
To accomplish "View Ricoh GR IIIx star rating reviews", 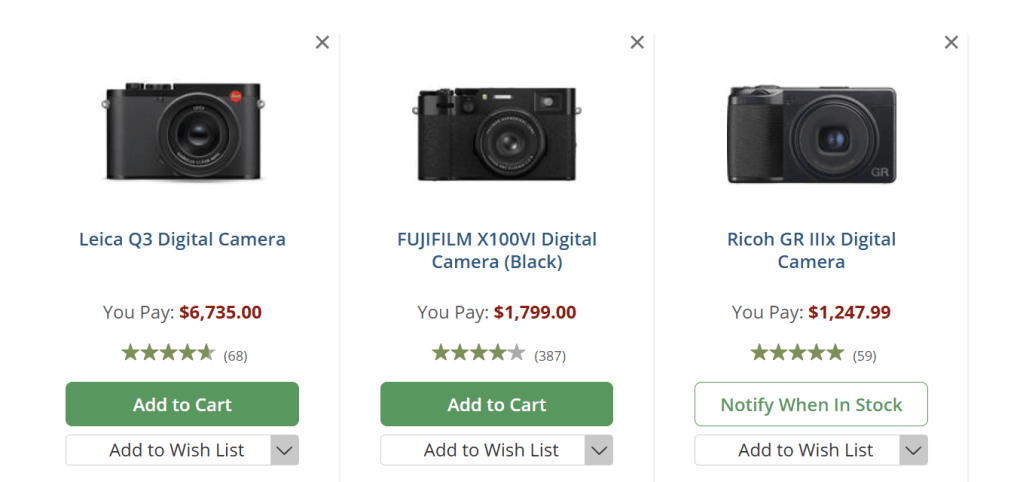I will [x=797, y=353].
